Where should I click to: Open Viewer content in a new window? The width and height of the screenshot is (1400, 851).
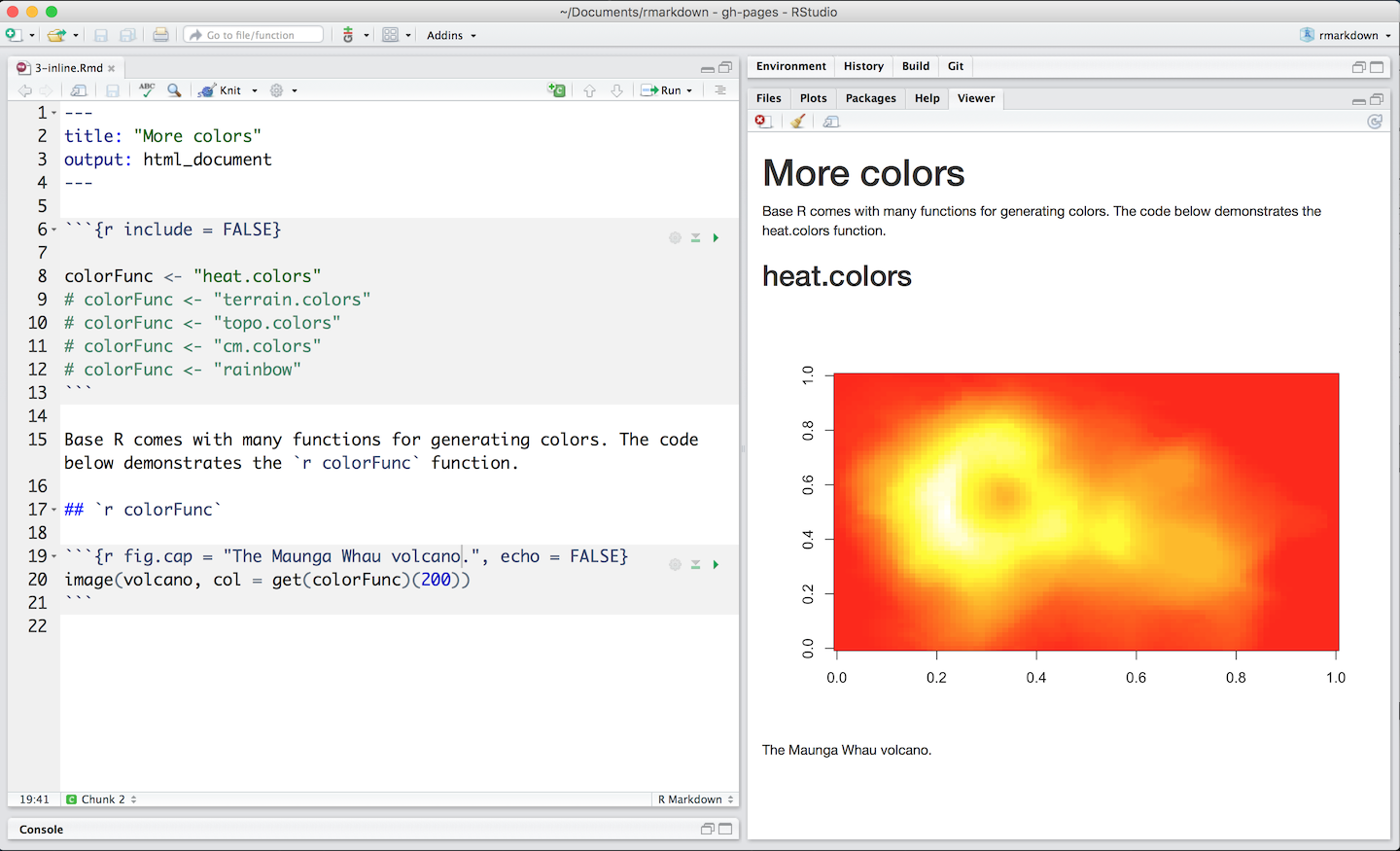click(x=830, y=121)
